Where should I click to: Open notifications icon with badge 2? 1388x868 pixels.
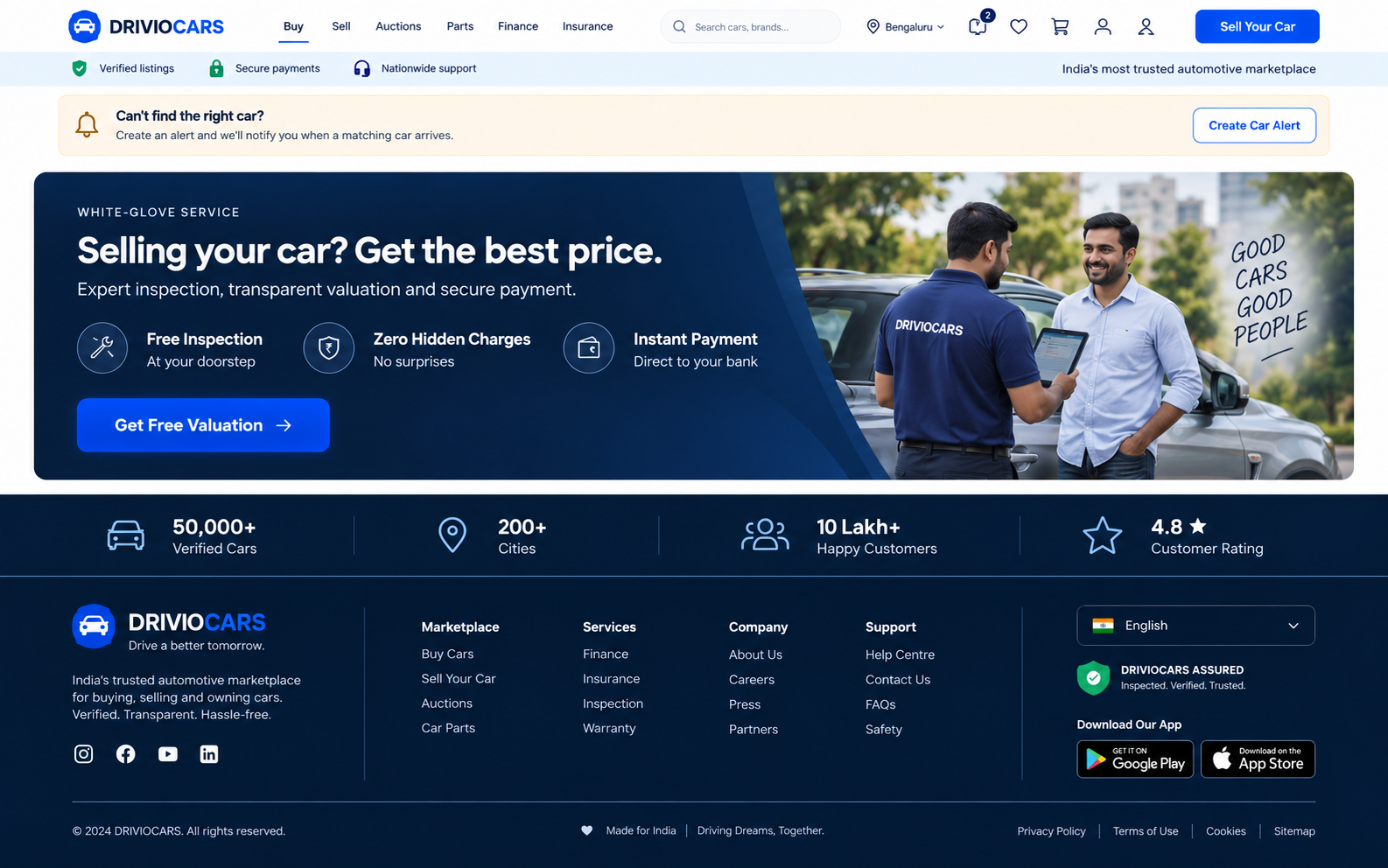pyautogui.click(x=978, y=26)
